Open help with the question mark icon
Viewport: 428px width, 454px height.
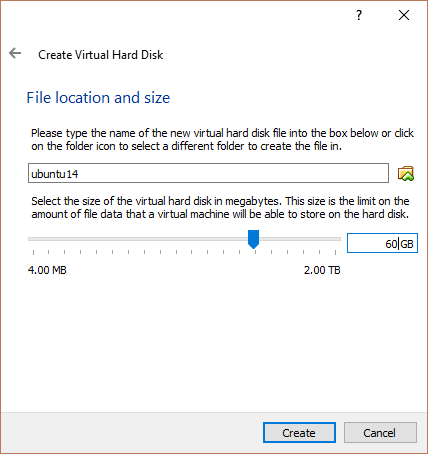pos(359,15)
